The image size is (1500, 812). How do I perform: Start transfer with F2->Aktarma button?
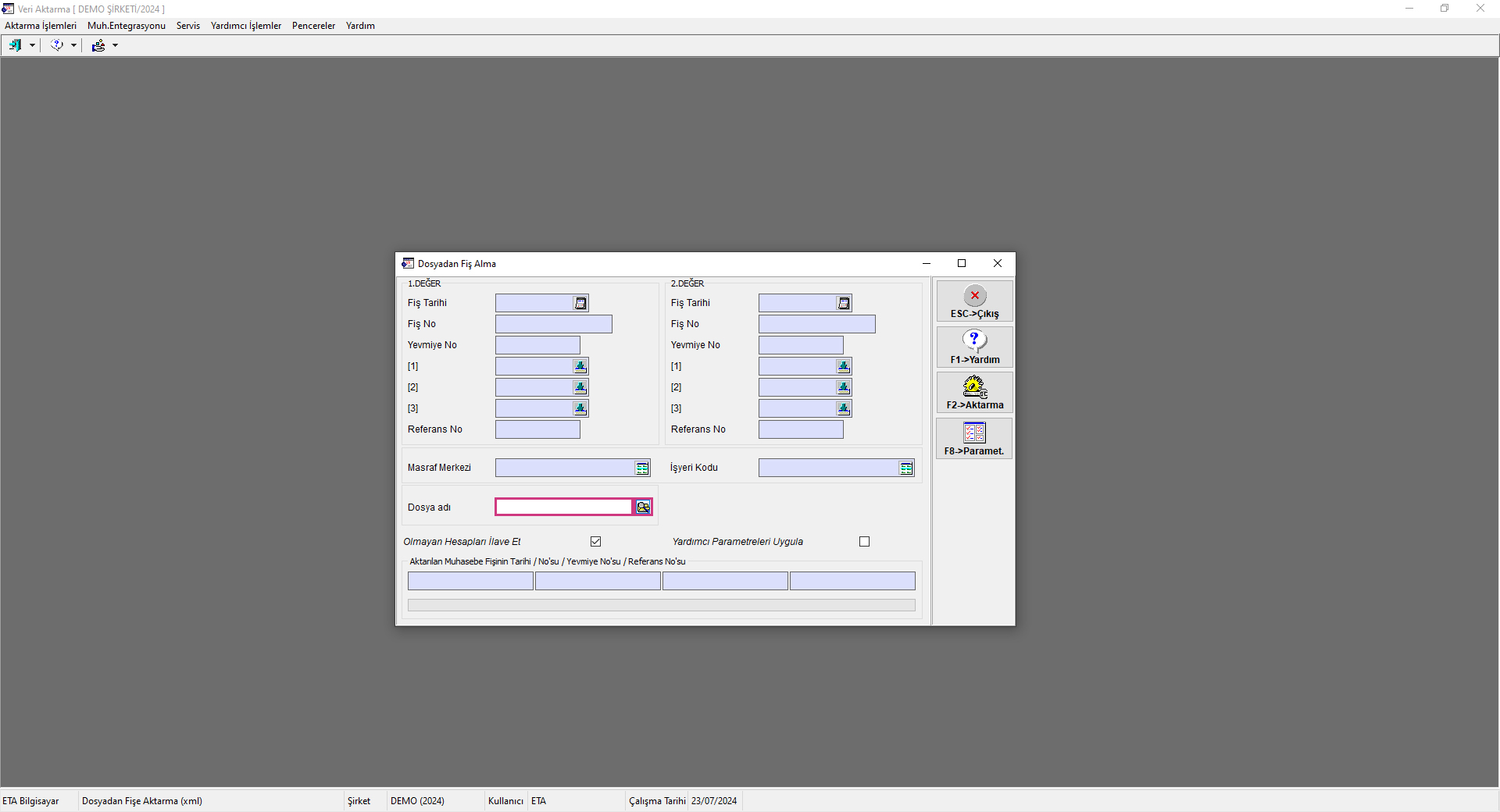[x=974, y=393]
